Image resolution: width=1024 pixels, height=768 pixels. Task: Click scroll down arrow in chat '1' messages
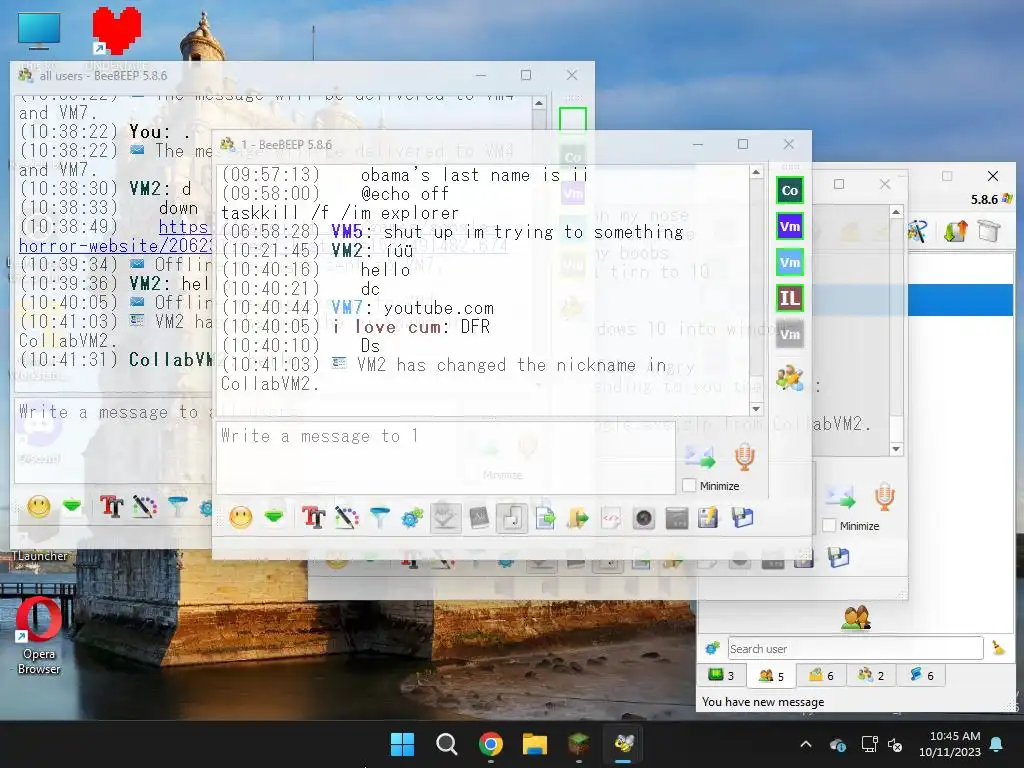756,409
